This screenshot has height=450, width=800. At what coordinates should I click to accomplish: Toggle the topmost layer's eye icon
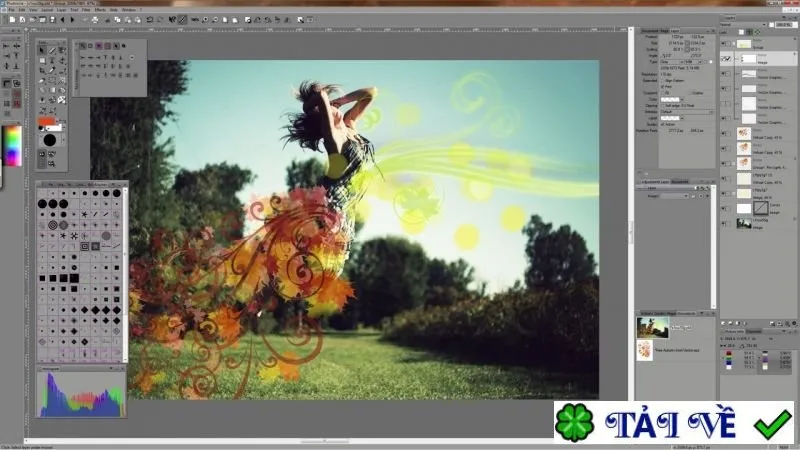725,44
